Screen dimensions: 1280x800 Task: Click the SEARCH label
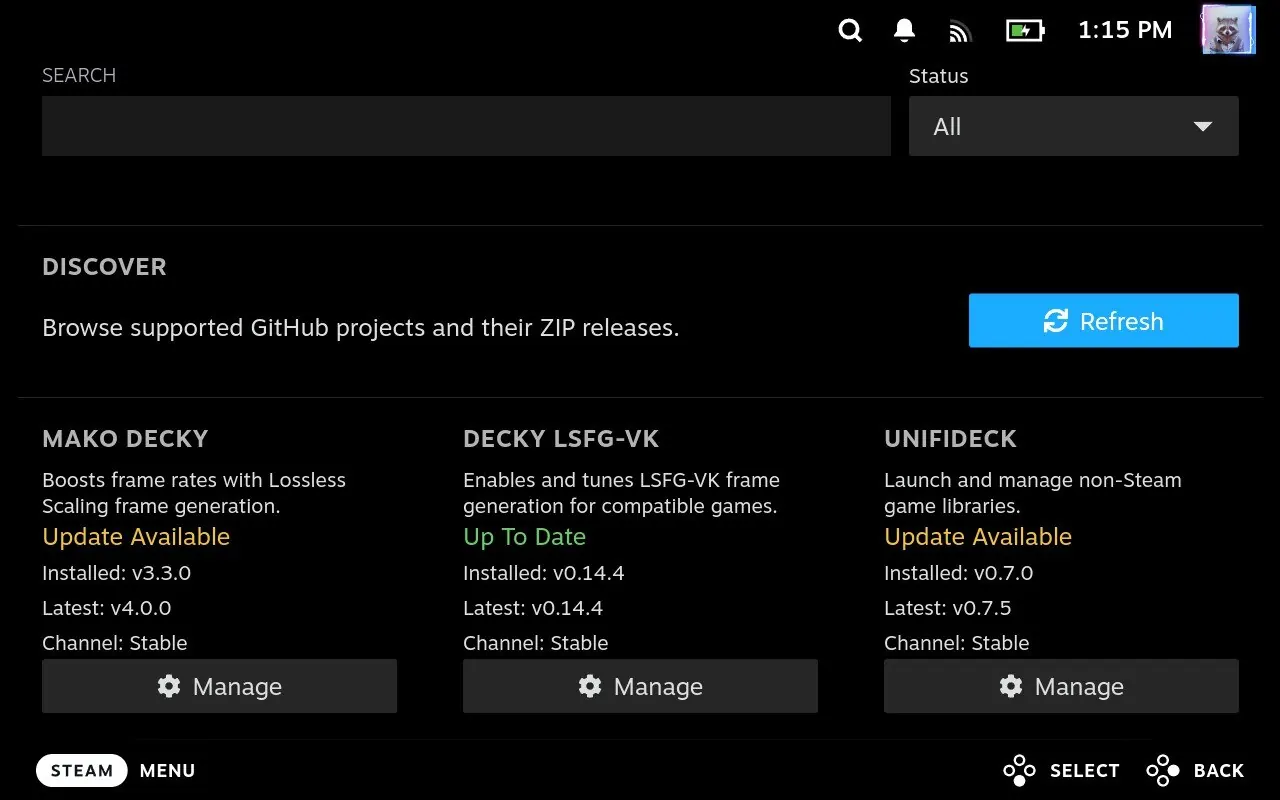pyautogui.click(x=79, y=75)
